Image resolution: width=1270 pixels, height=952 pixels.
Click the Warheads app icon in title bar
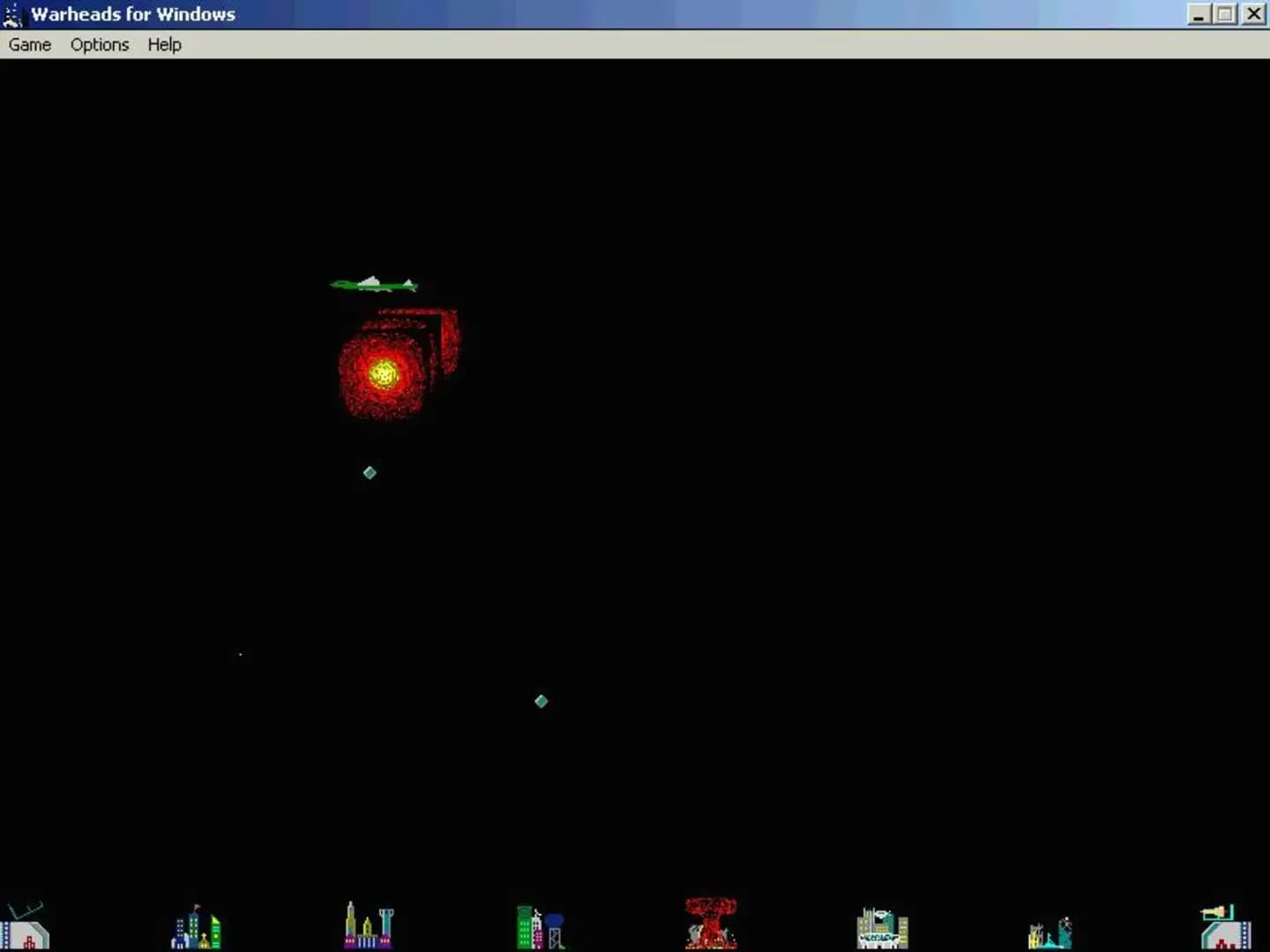tap(12, 14)
